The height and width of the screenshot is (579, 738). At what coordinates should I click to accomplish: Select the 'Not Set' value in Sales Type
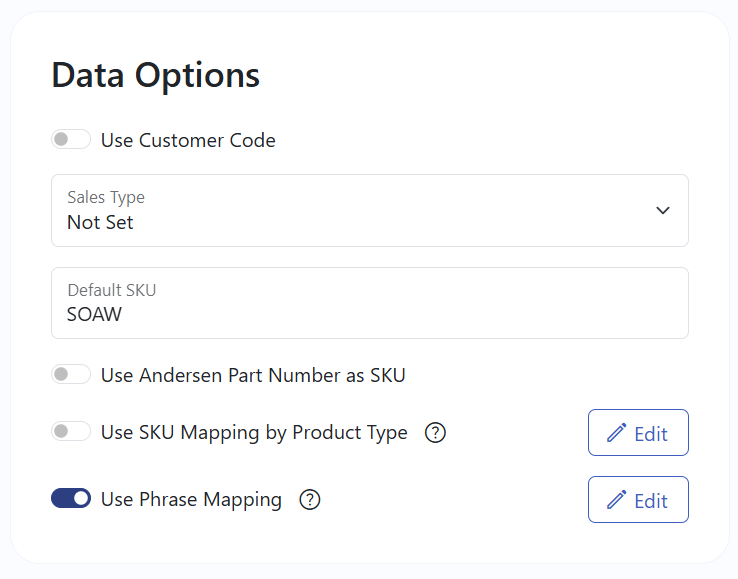(x=100, y=222)
